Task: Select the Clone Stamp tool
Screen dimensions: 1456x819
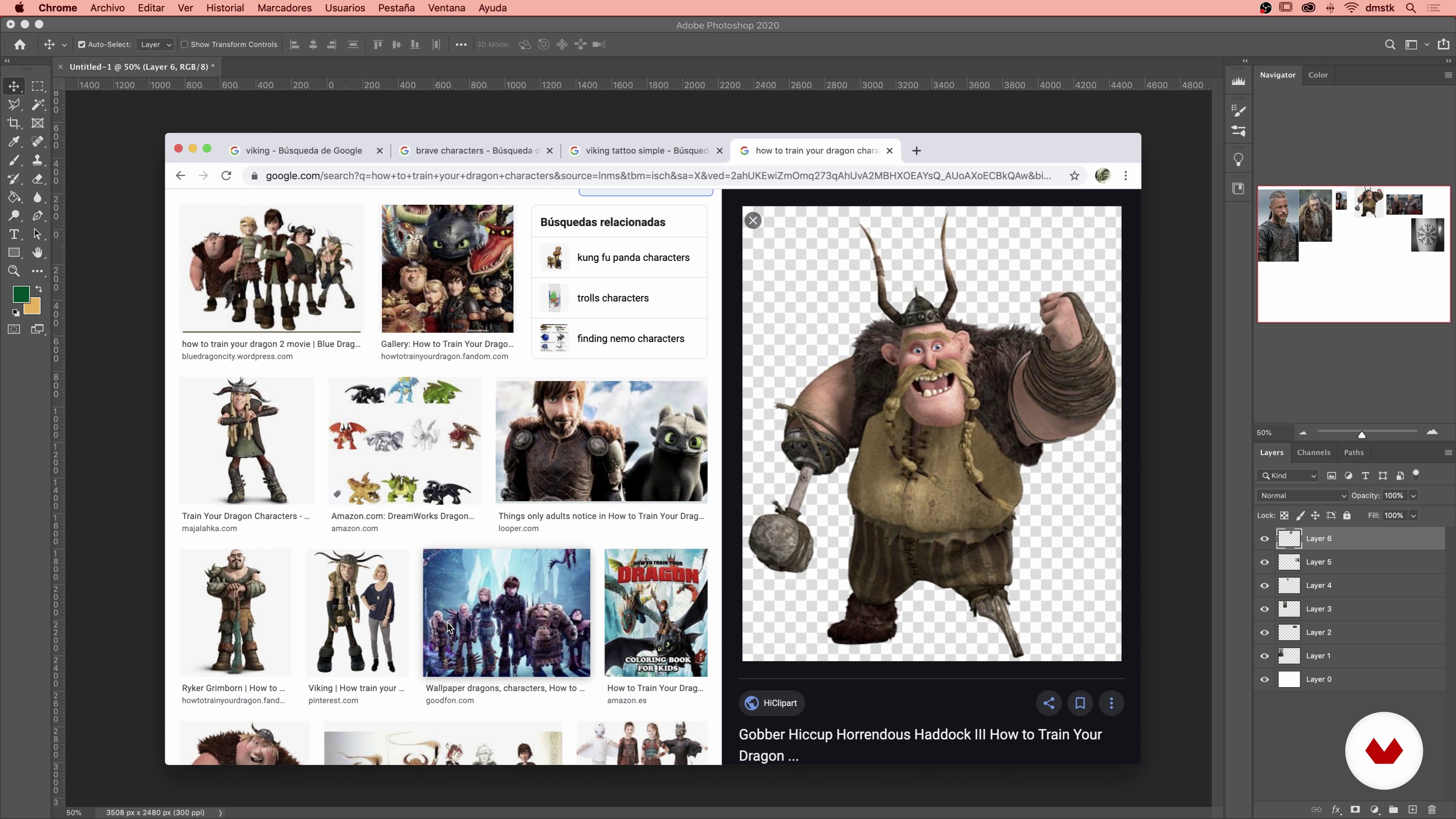Action: [x=38, y=160]
